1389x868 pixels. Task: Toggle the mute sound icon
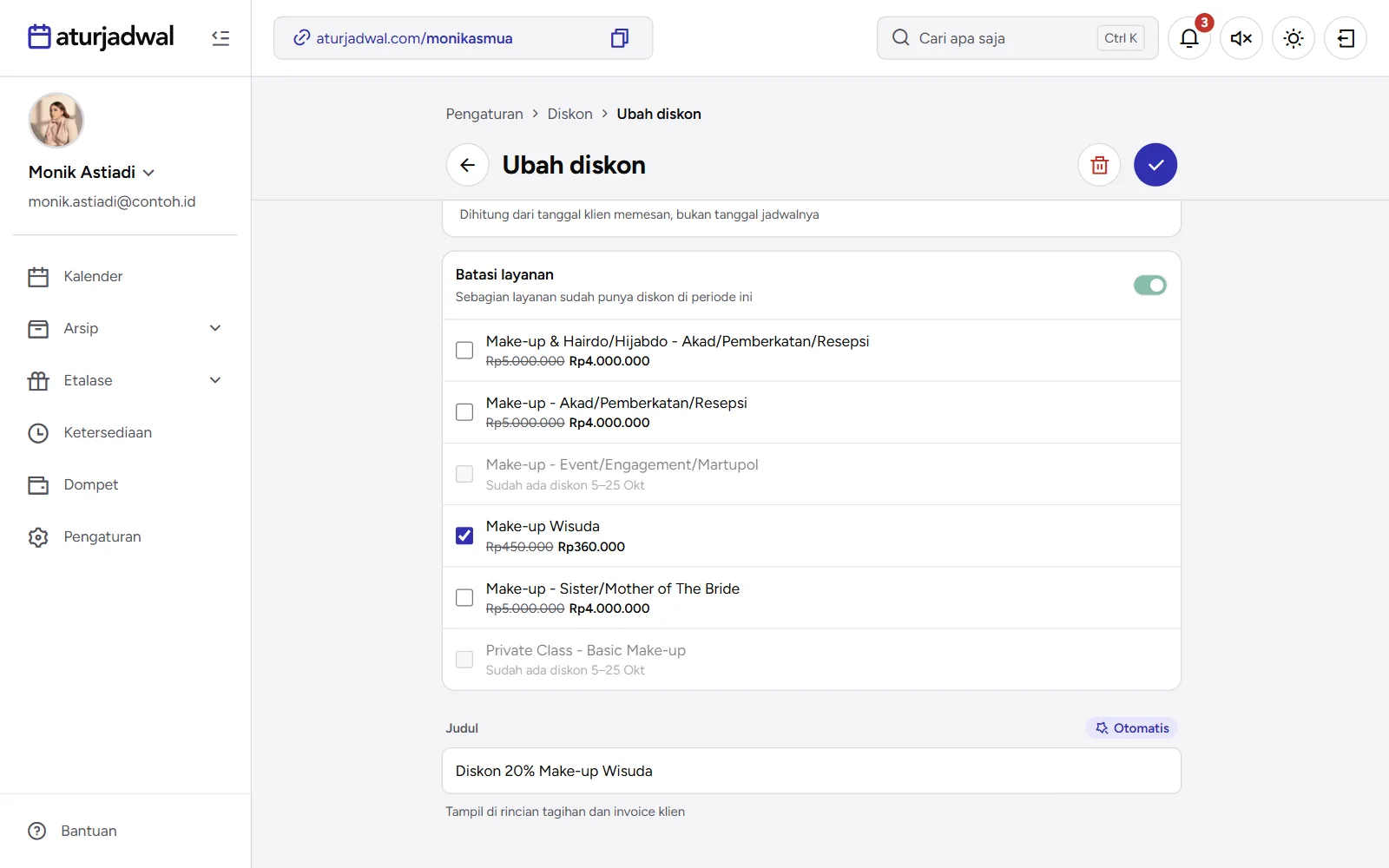[1241, 38]
